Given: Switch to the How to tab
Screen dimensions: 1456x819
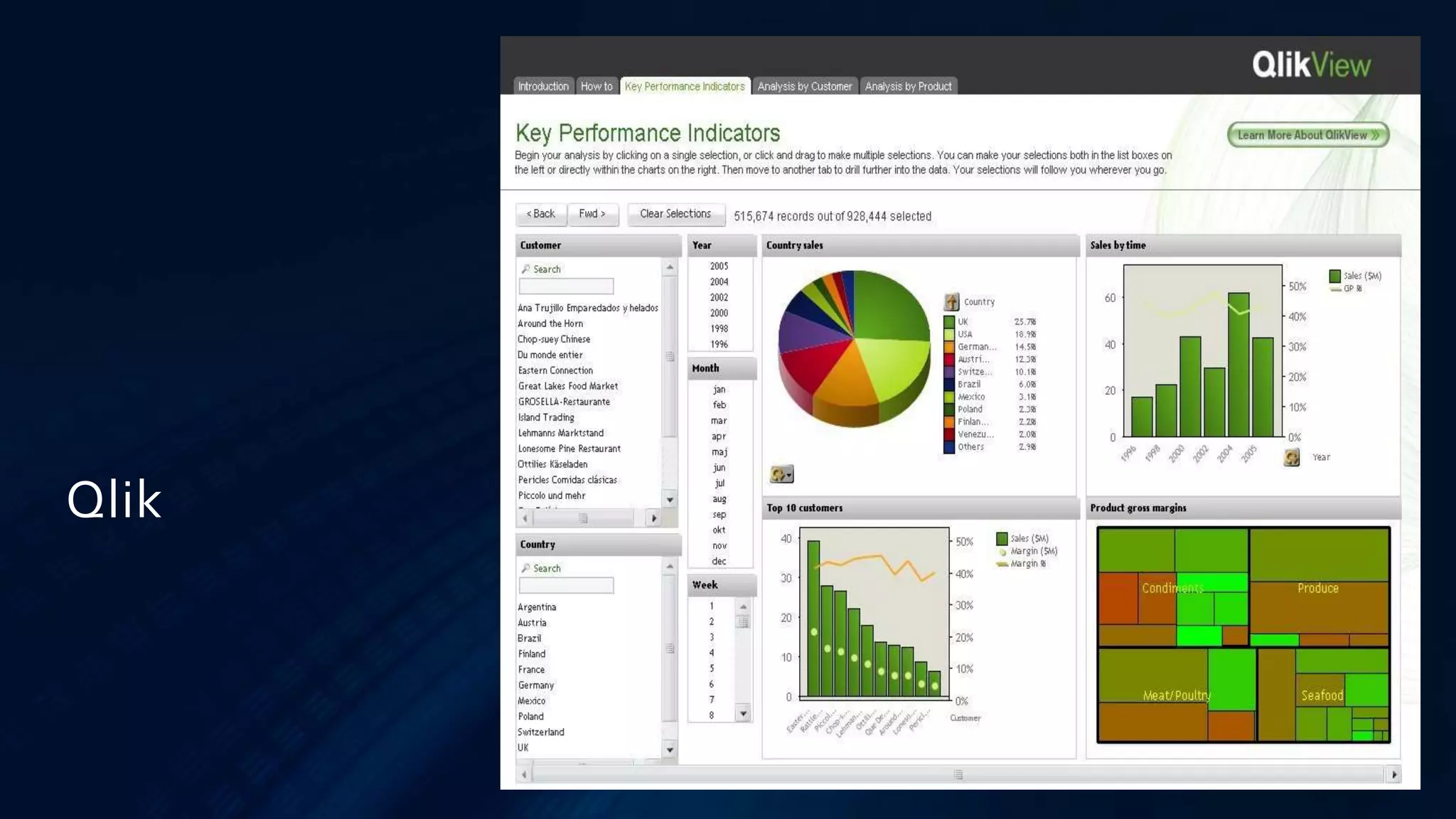Looking at the screenshot, I should point(596,86).
